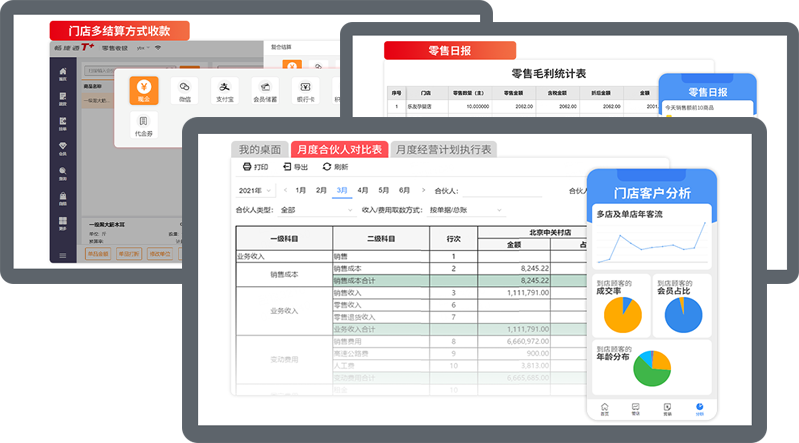Select the 1月 month
Screen dimensions: 799x443
coord(301,190)
